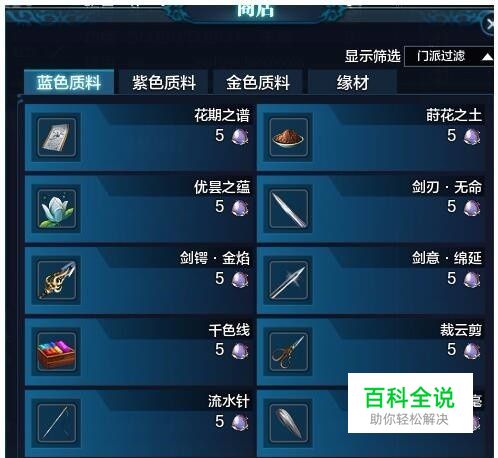Select the feather item icon in bottom row
Screen dimensions: 498x458
[x=288, y=423]
